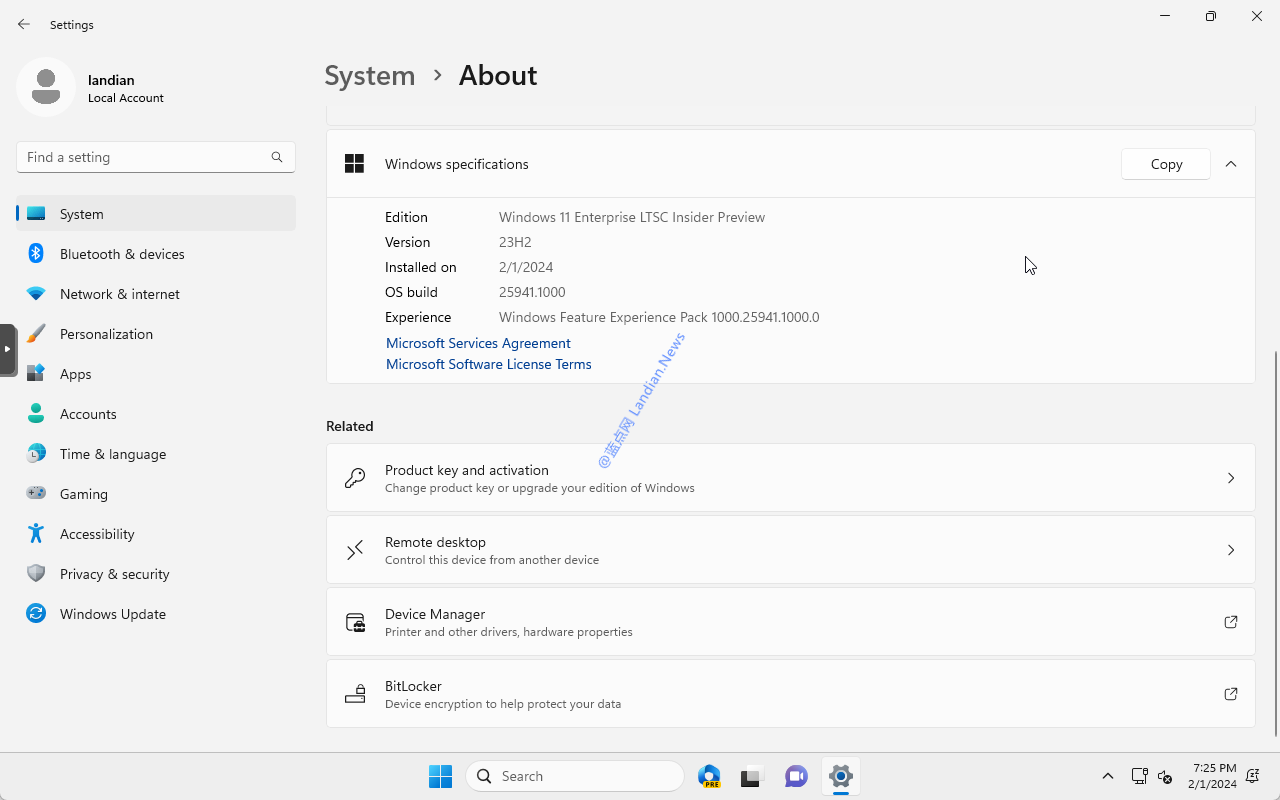Click the Product key icon

(x=355, y=478)
